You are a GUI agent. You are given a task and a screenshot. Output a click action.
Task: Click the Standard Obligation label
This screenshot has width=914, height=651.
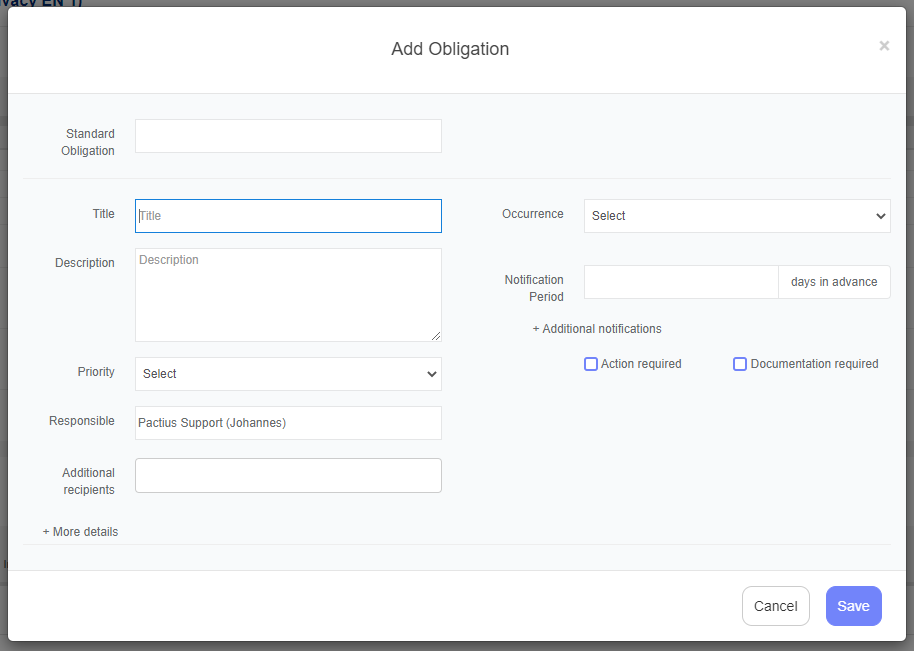pos(88,142)
